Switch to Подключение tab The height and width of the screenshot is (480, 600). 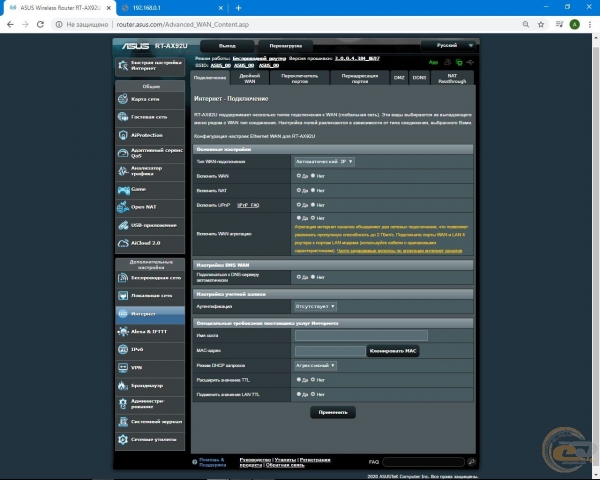click(x=210, y=78)
